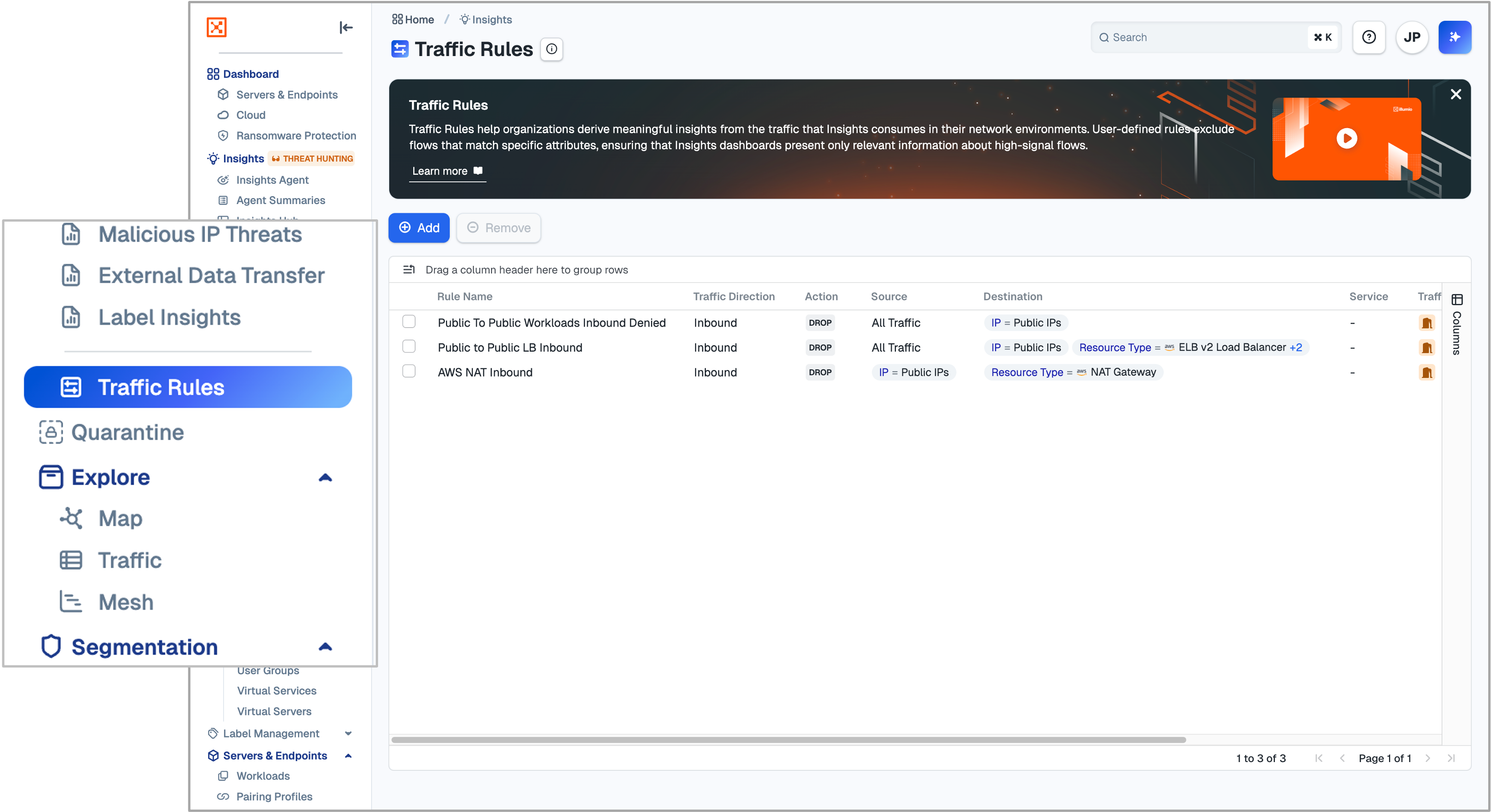Click the Add button
Image resolution: width=1491 pixels, height=812 pixels.
(x=418, y=228)
